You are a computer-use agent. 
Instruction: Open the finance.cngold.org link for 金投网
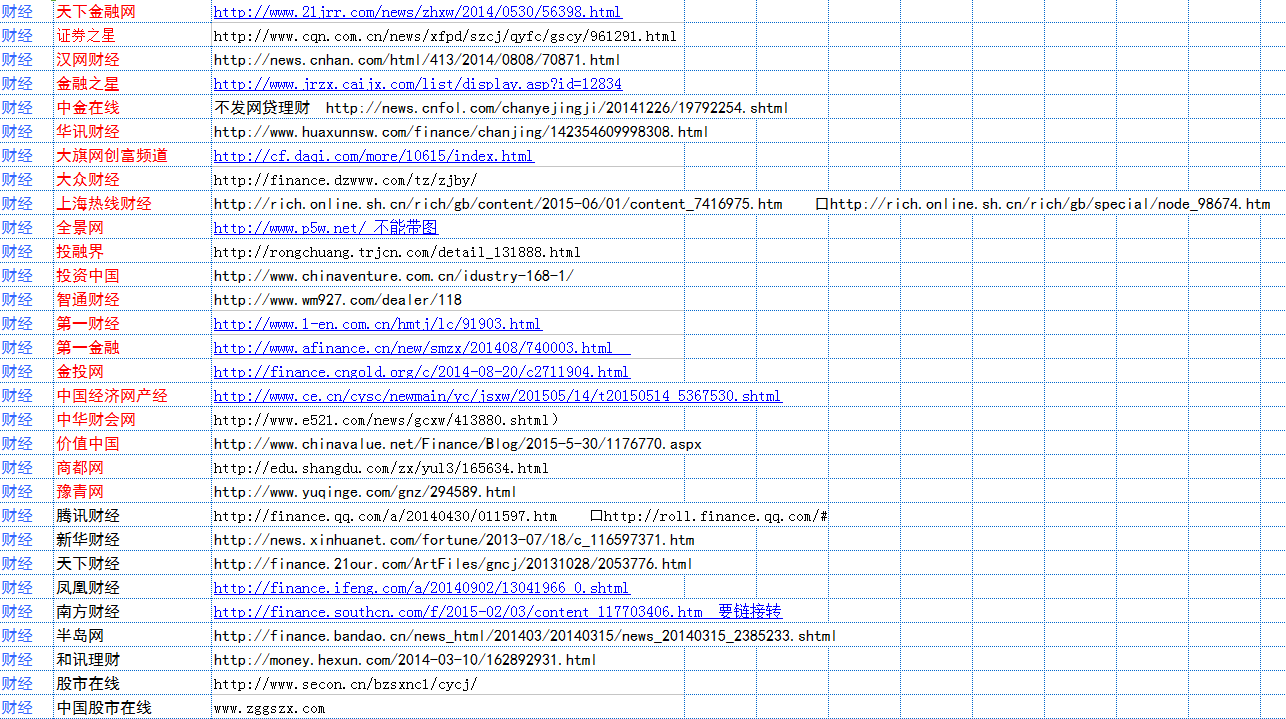[x=421, y=372]
